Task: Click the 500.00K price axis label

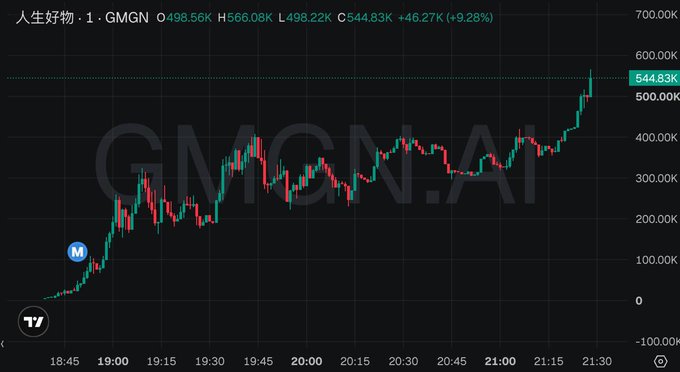Action: coord(656,96)
